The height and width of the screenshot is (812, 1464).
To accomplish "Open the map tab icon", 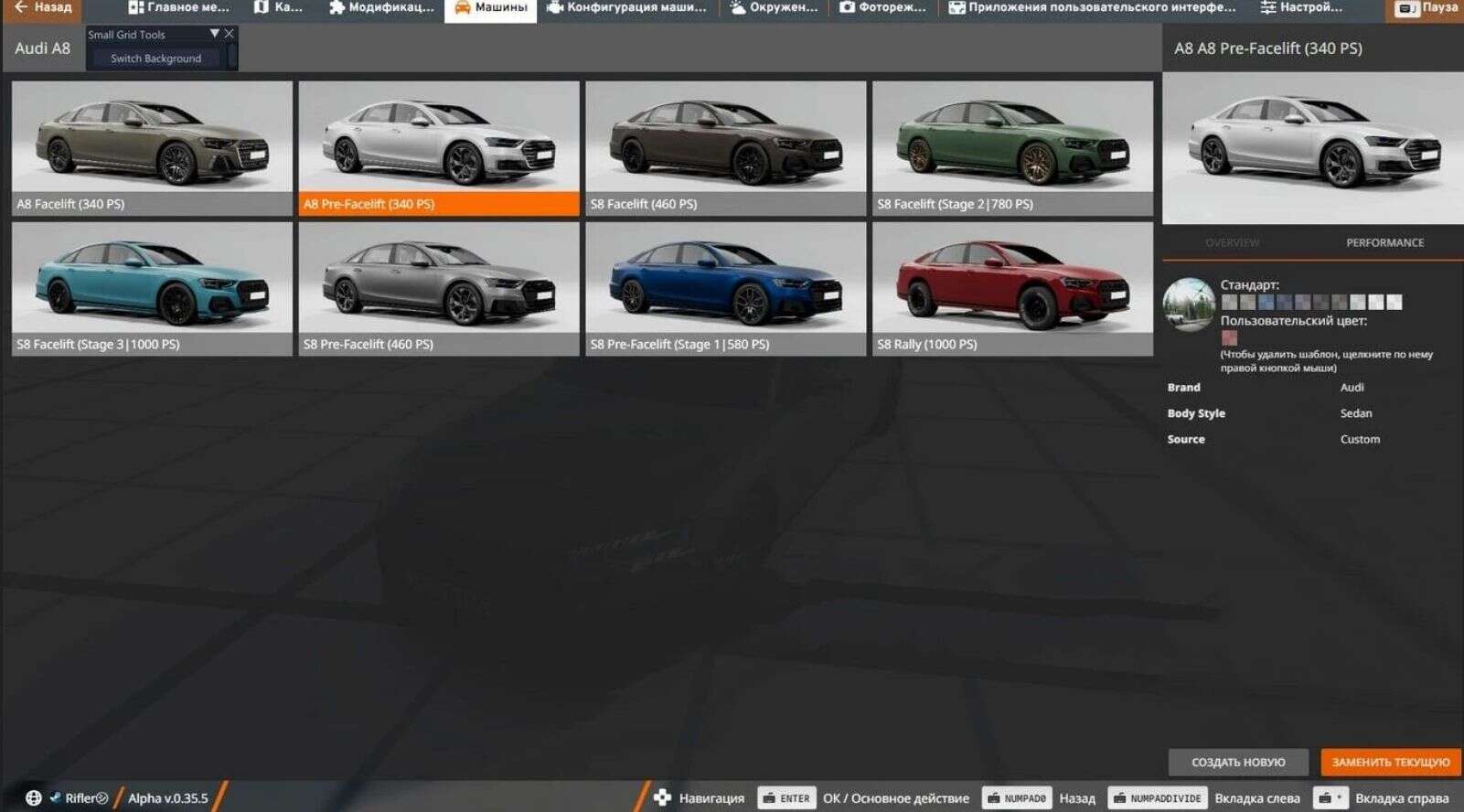I will (x=262, y=8).
